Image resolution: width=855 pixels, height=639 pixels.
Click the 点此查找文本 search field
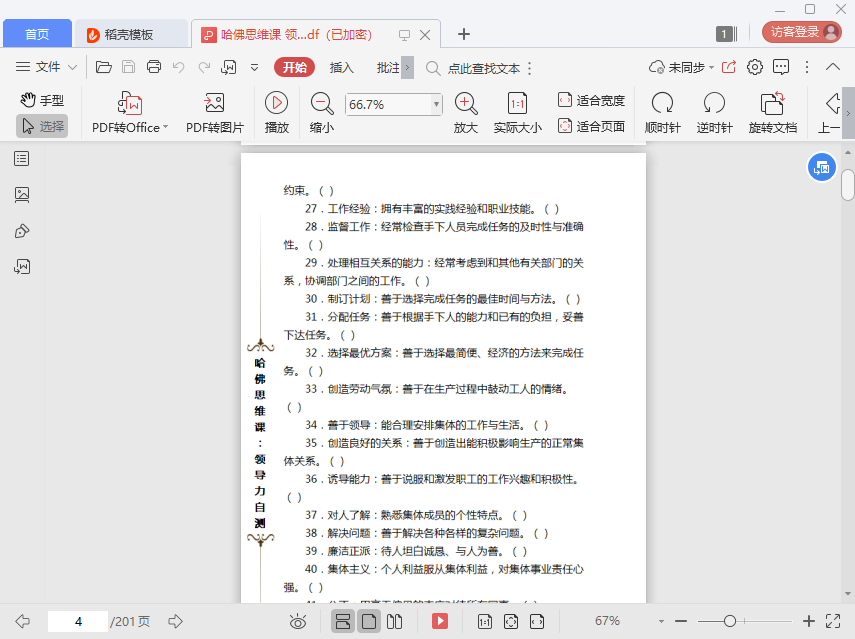tap(484, 69)
